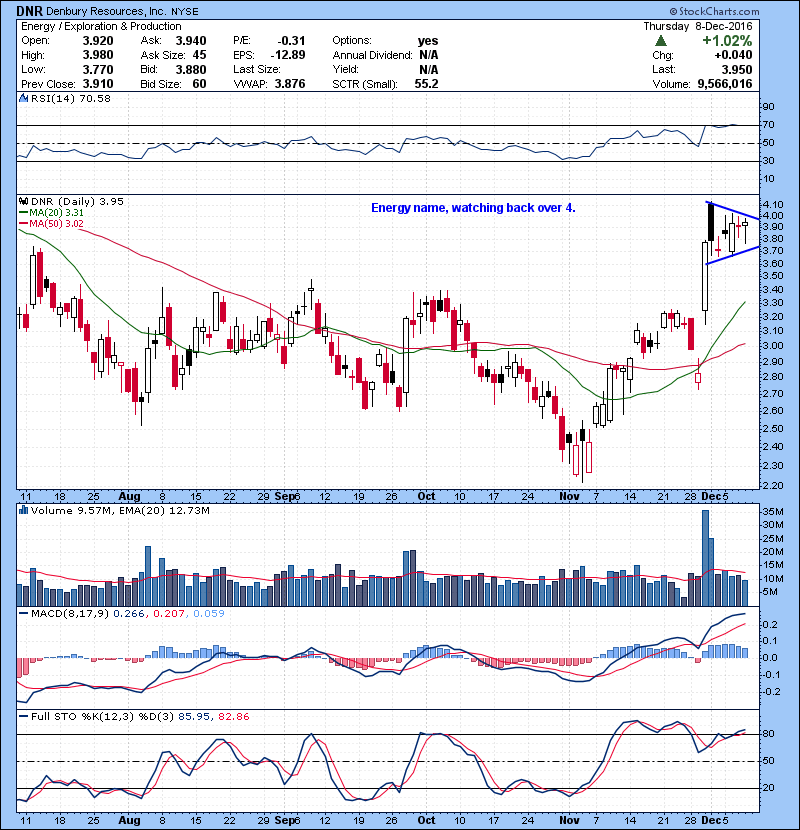Screen dimensions: 800x830
Task: Click the MA(20) green legend line
Action: pos(23,212)
